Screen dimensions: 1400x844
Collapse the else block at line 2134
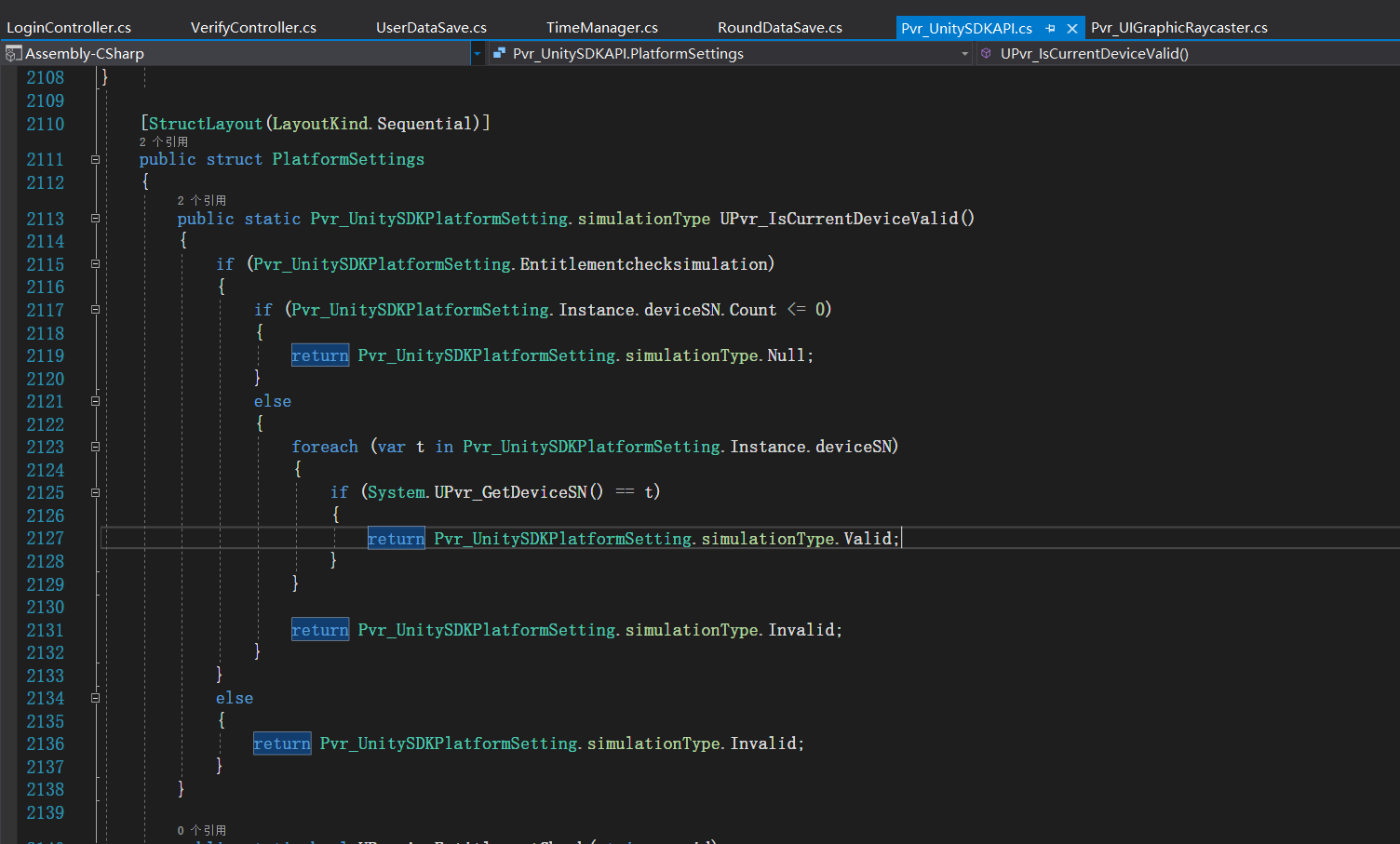coord(95,698)
